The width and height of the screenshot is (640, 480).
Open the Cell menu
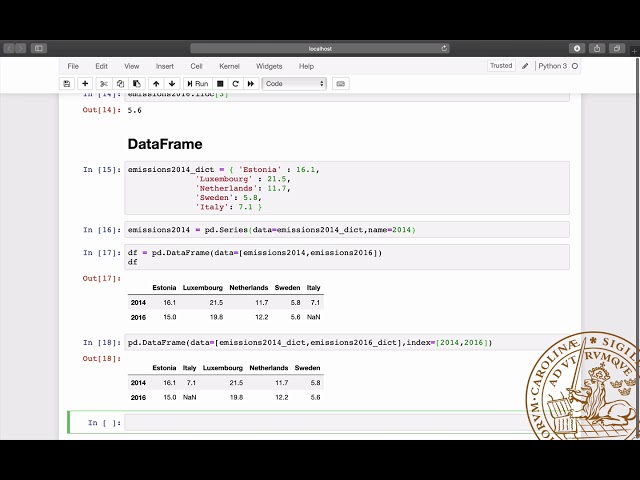click(x=196, y=66)
